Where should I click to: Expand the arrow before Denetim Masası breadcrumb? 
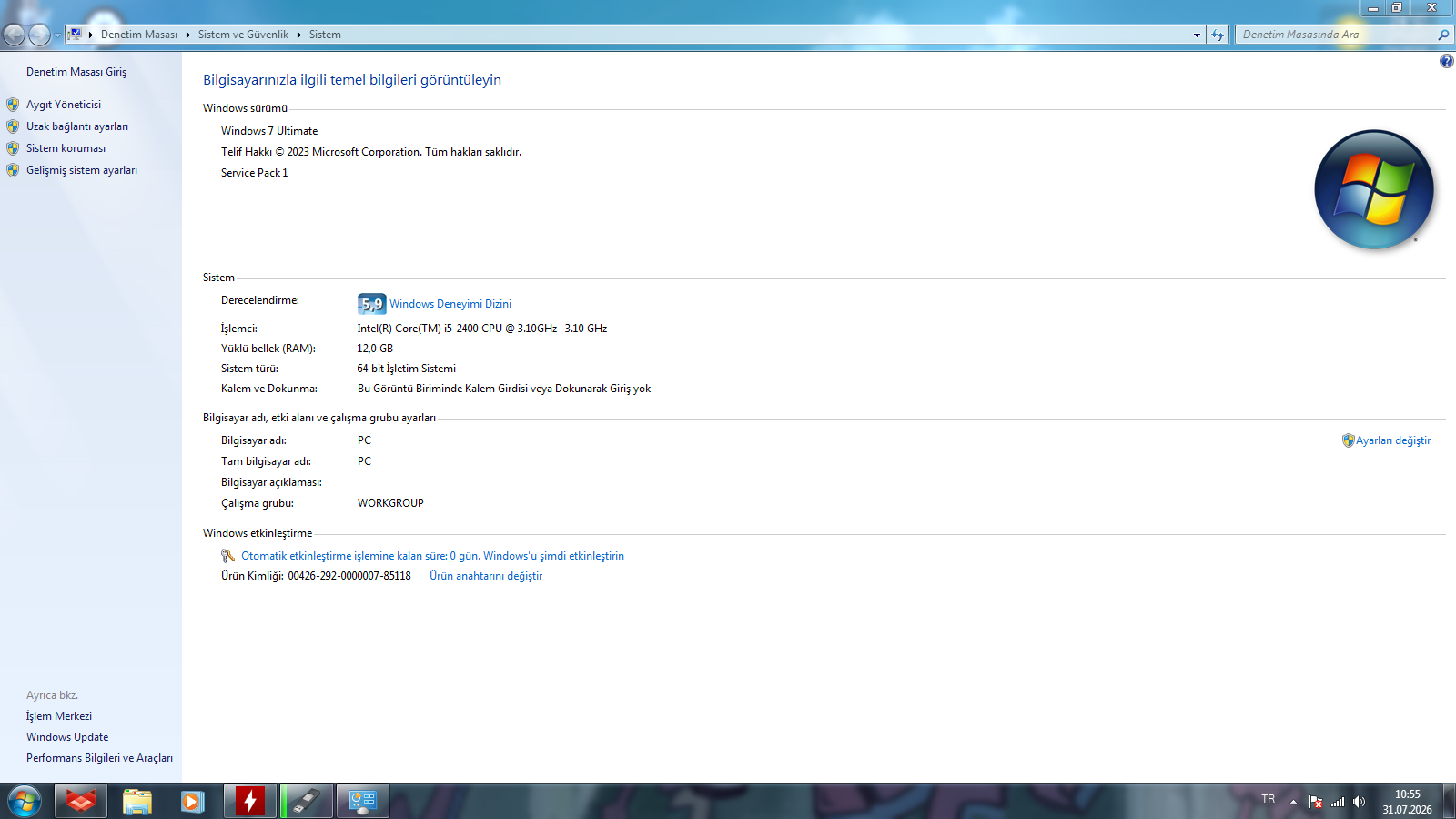(91, 35)
